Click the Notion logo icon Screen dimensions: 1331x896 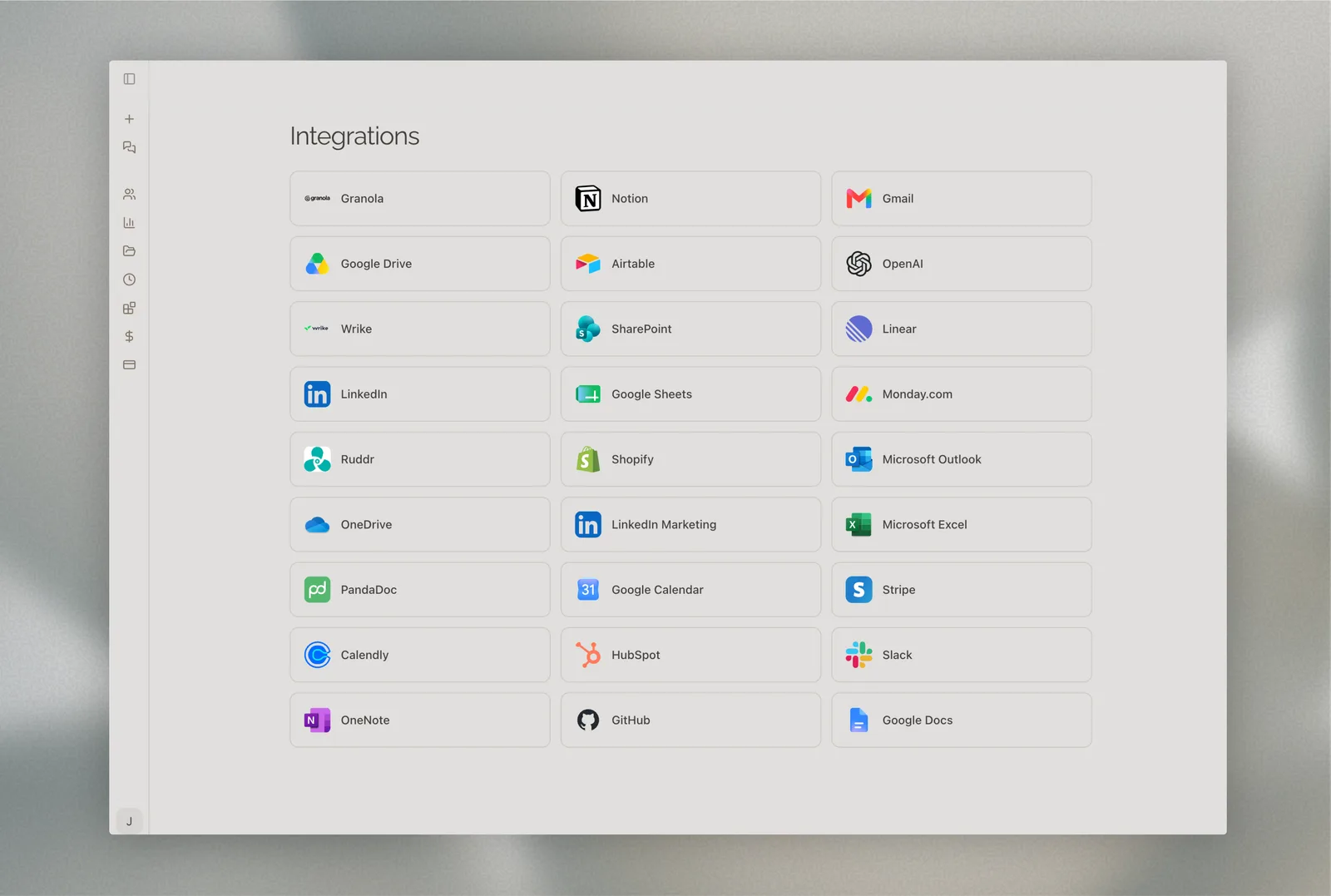588,198
